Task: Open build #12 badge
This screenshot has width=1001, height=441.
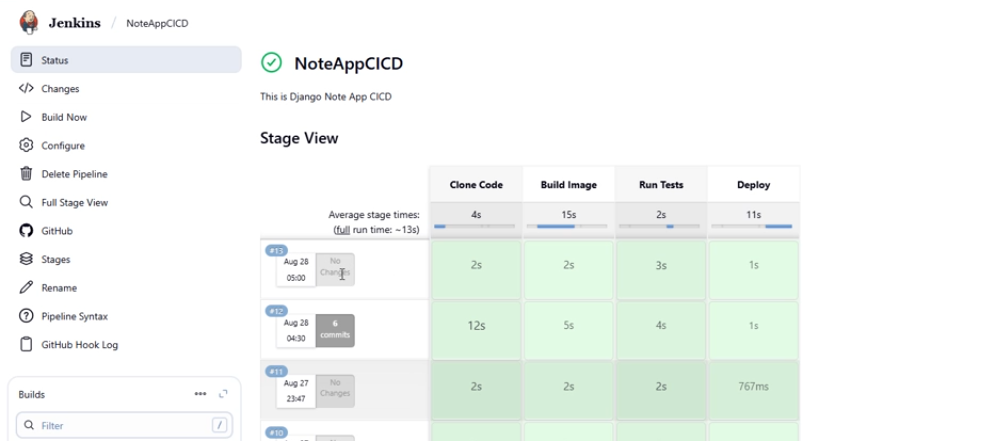Action: click(276, 311)
